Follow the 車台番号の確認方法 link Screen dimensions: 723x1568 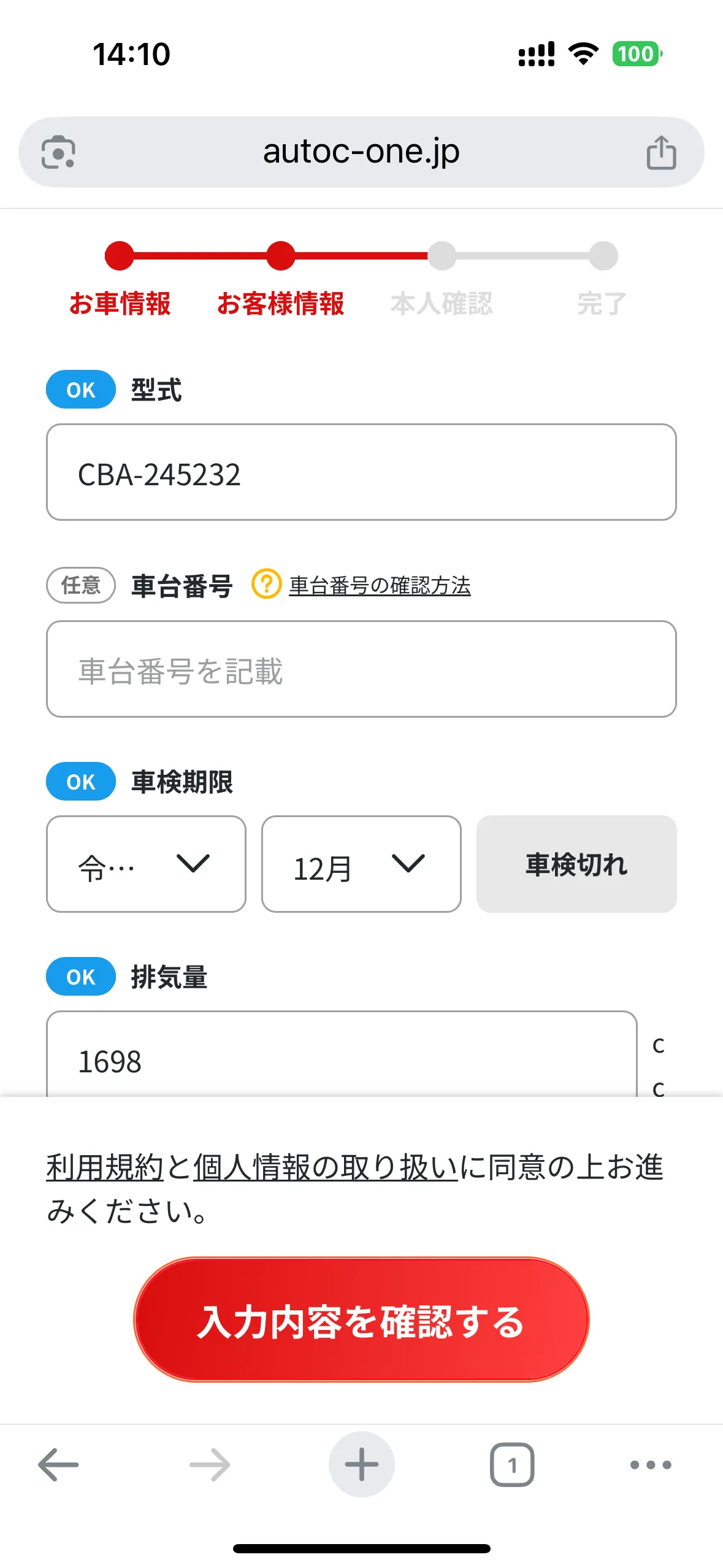pyautogui.click(x=381, y=586)
